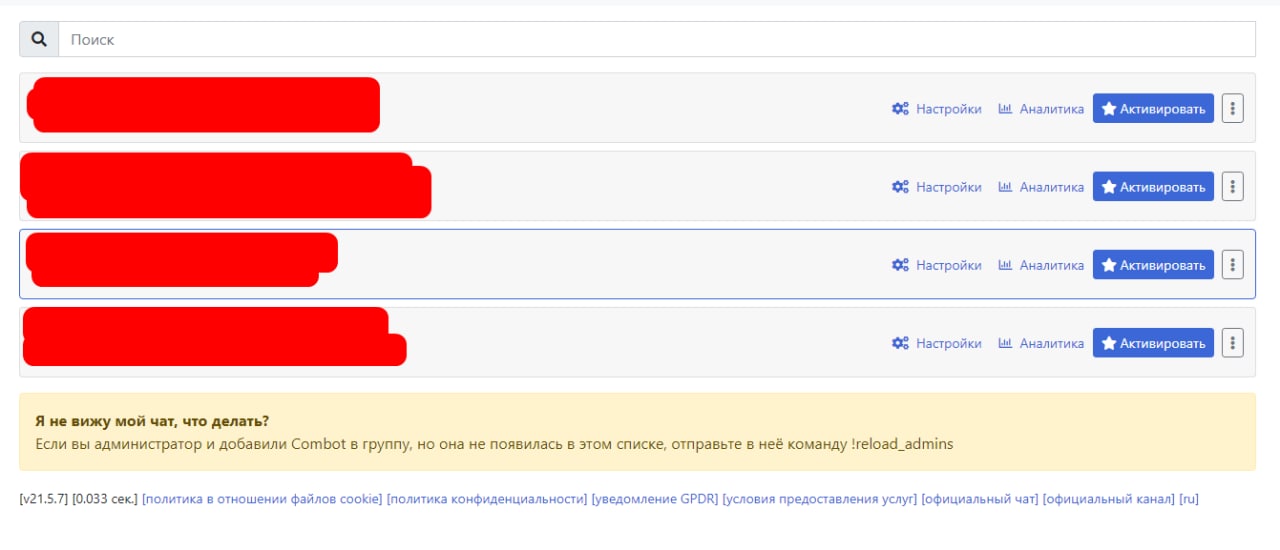Image resolution: width=1280 pixels, height=550 pixels.
Task: Click the magnifying glass search icon
Action: coord(39,40)
